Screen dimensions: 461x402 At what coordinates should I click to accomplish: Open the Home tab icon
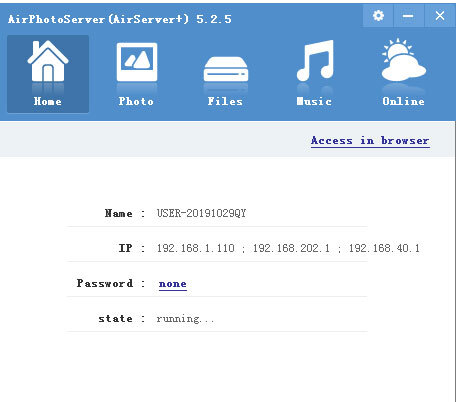tap(48, 74)
